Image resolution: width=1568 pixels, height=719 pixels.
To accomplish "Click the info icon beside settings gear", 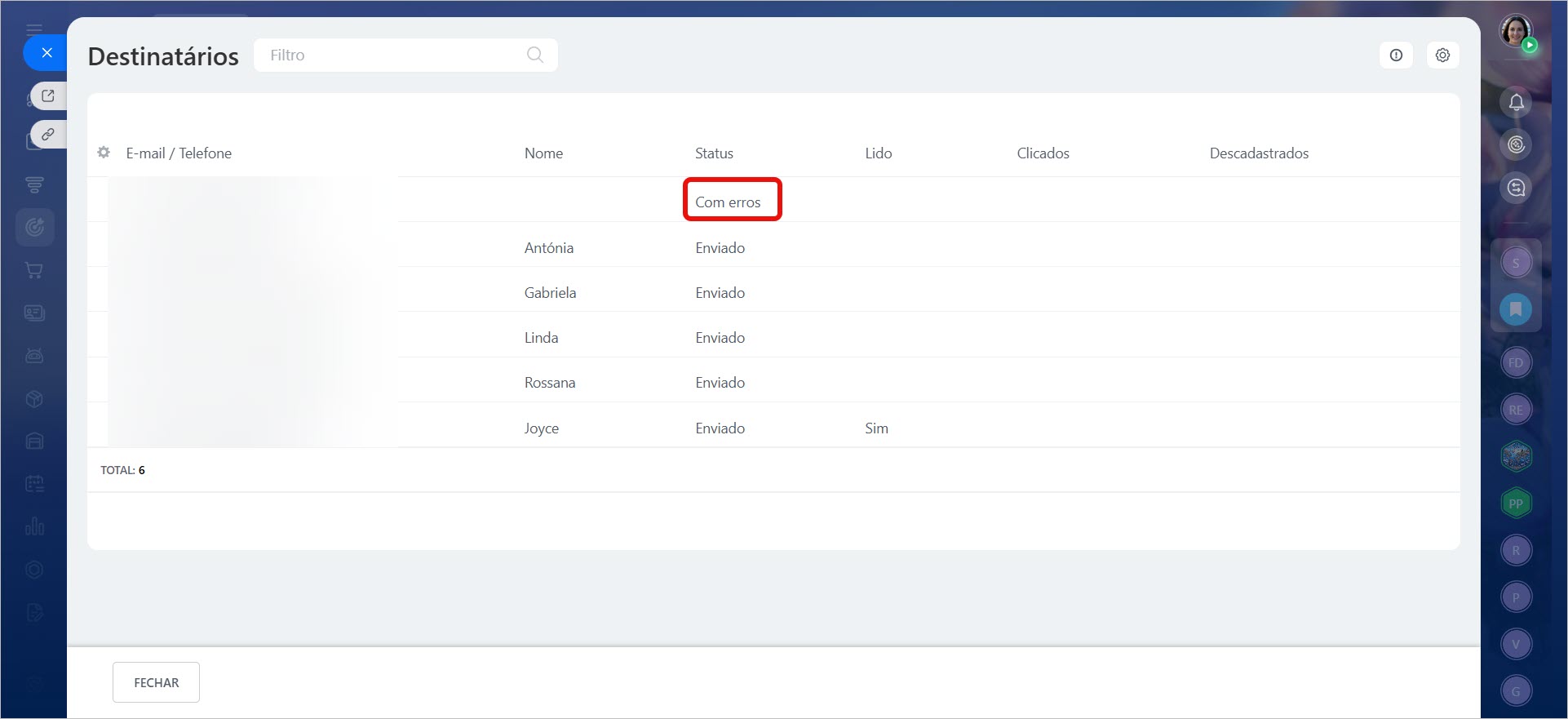I will tap(1396, 55).
